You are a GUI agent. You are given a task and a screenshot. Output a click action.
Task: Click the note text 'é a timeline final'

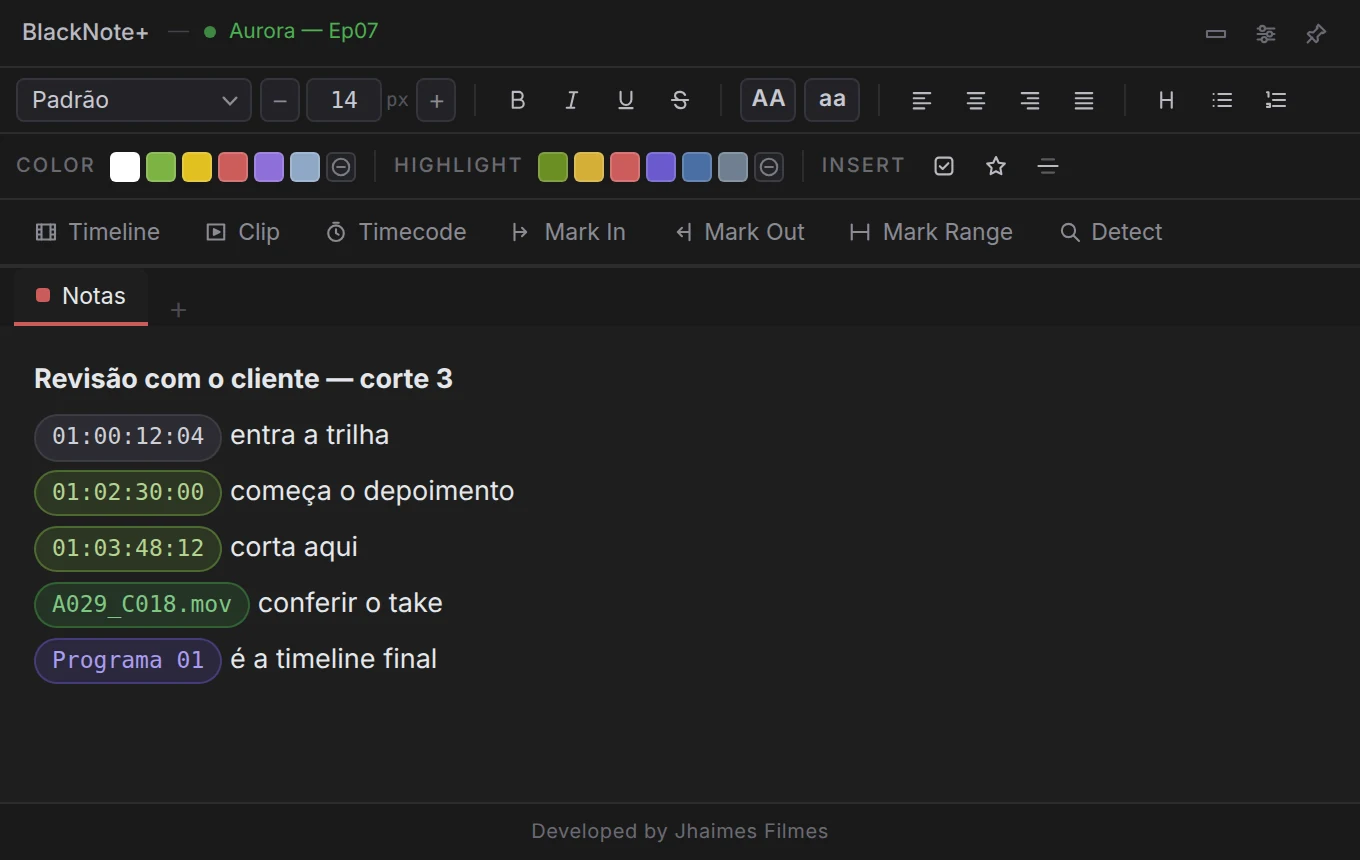coord(334,659)
